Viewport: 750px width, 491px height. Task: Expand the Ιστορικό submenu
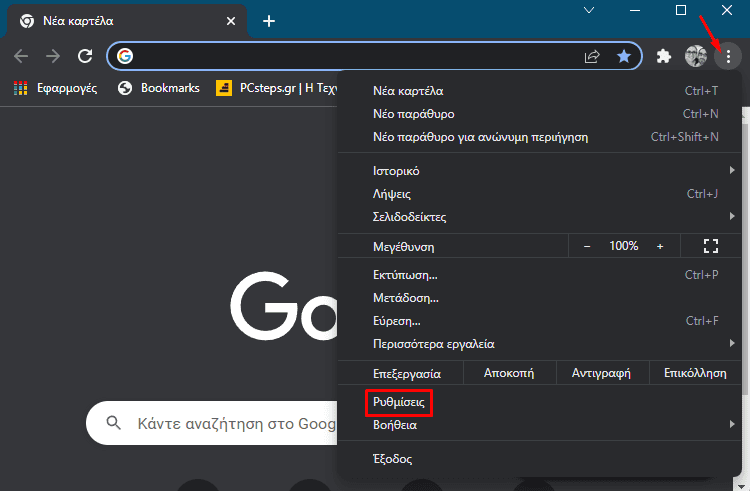[x=540, y=171]
